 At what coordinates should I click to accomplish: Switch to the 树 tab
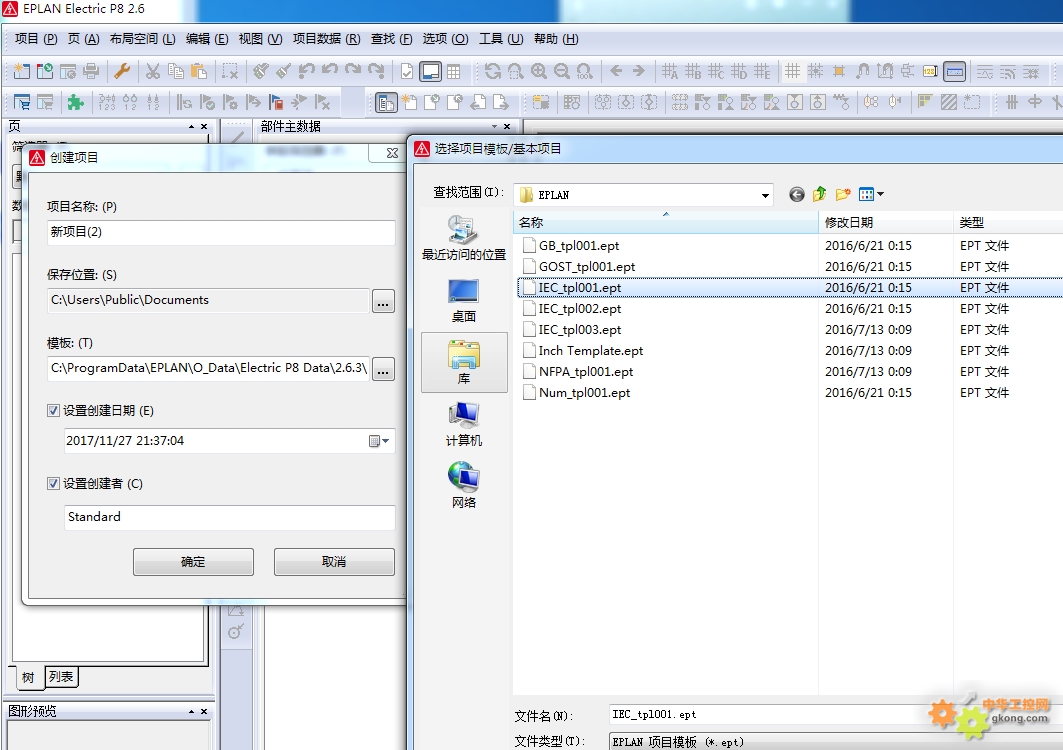28,677
